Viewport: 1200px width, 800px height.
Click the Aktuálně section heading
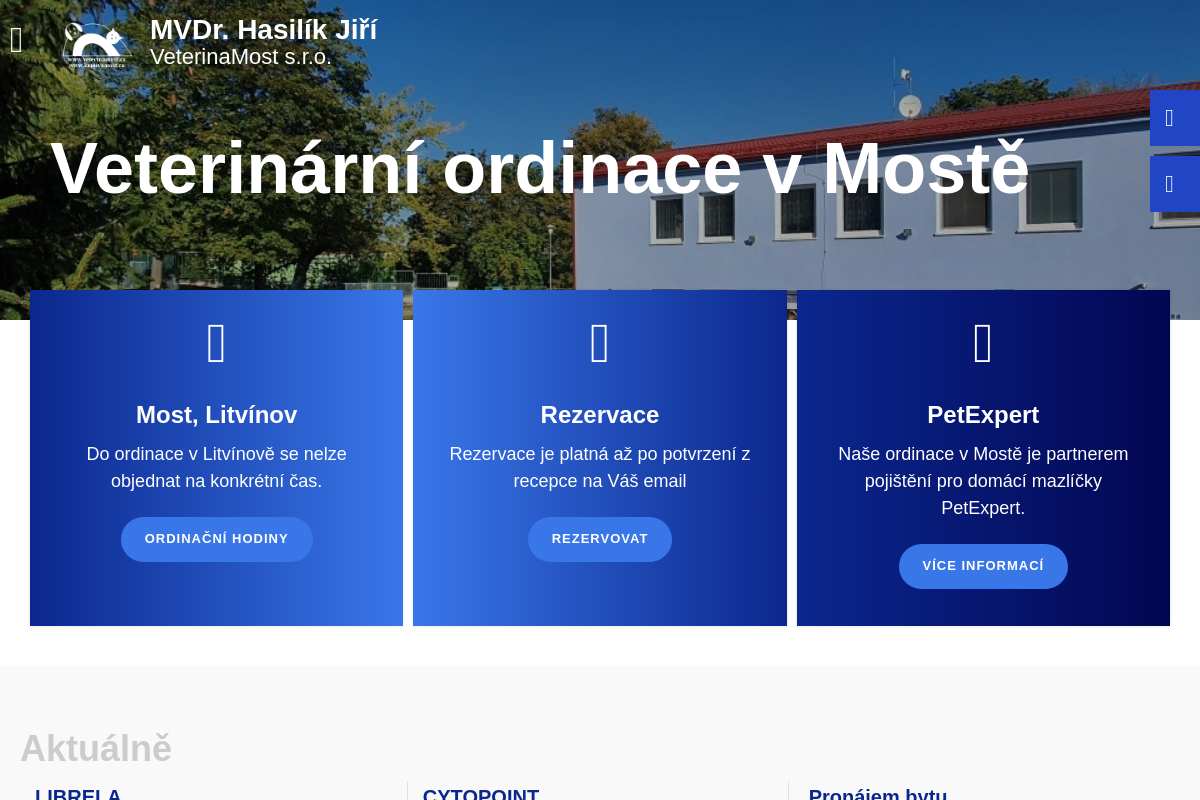click(x=96, y=748)
